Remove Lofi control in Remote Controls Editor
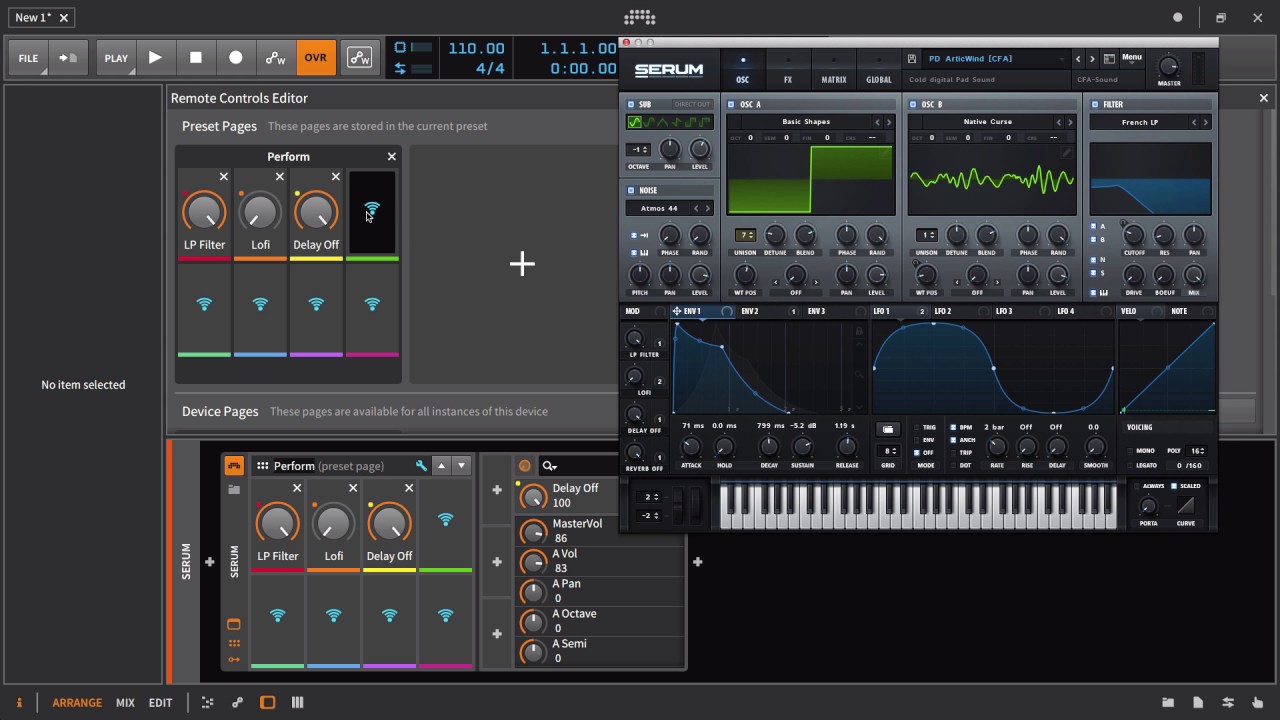Image resolution: width=1280 pixels, height=720 pixels. 280,177
